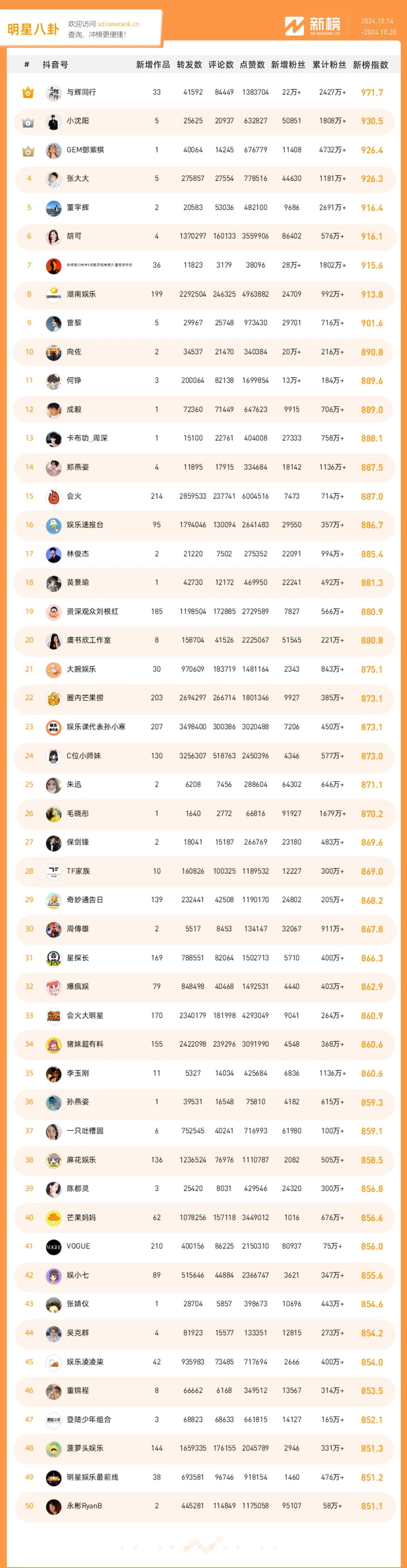The height and width of the screenshot is (1568, 407).
Task: Select the GEM鄧紫棋 account name
Action: [85, 150]
